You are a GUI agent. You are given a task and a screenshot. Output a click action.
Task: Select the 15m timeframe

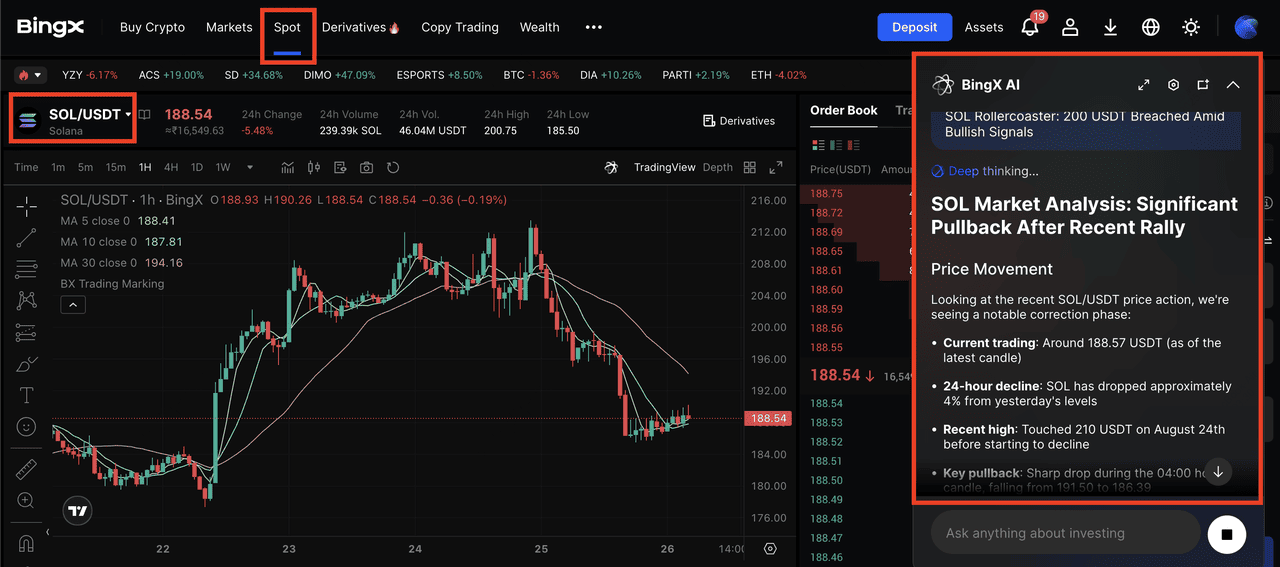[x=115, y=167]
